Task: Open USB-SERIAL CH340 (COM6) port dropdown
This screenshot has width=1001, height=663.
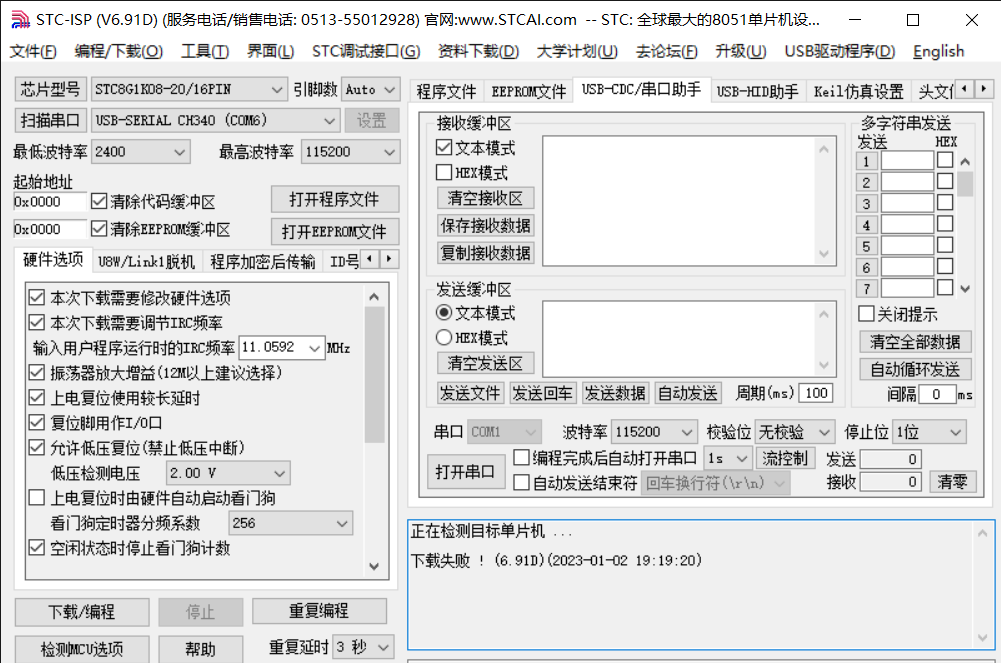Action: point(215,120)
